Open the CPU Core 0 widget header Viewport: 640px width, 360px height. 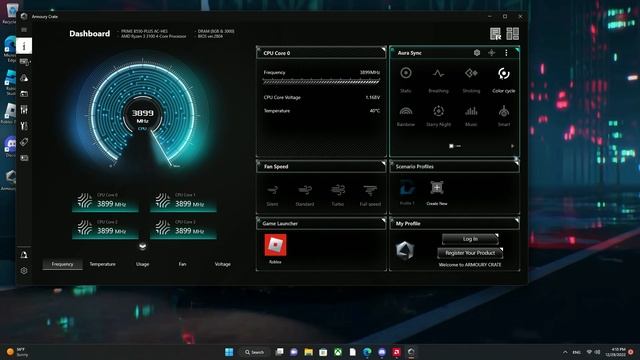click(321, 53)
